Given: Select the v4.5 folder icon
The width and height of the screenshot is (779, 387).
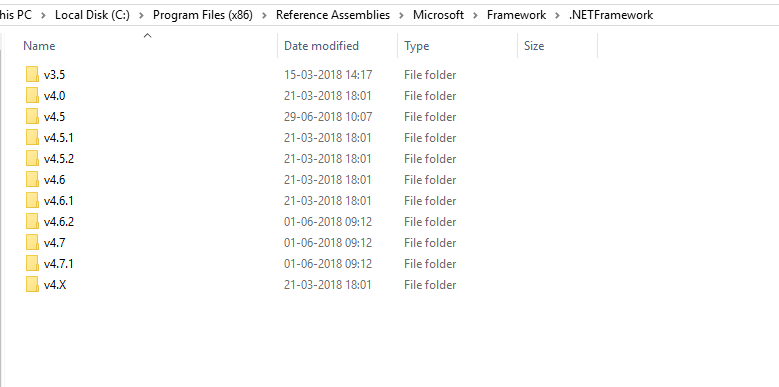Looking at the screenshot, I should click(32, 116).
